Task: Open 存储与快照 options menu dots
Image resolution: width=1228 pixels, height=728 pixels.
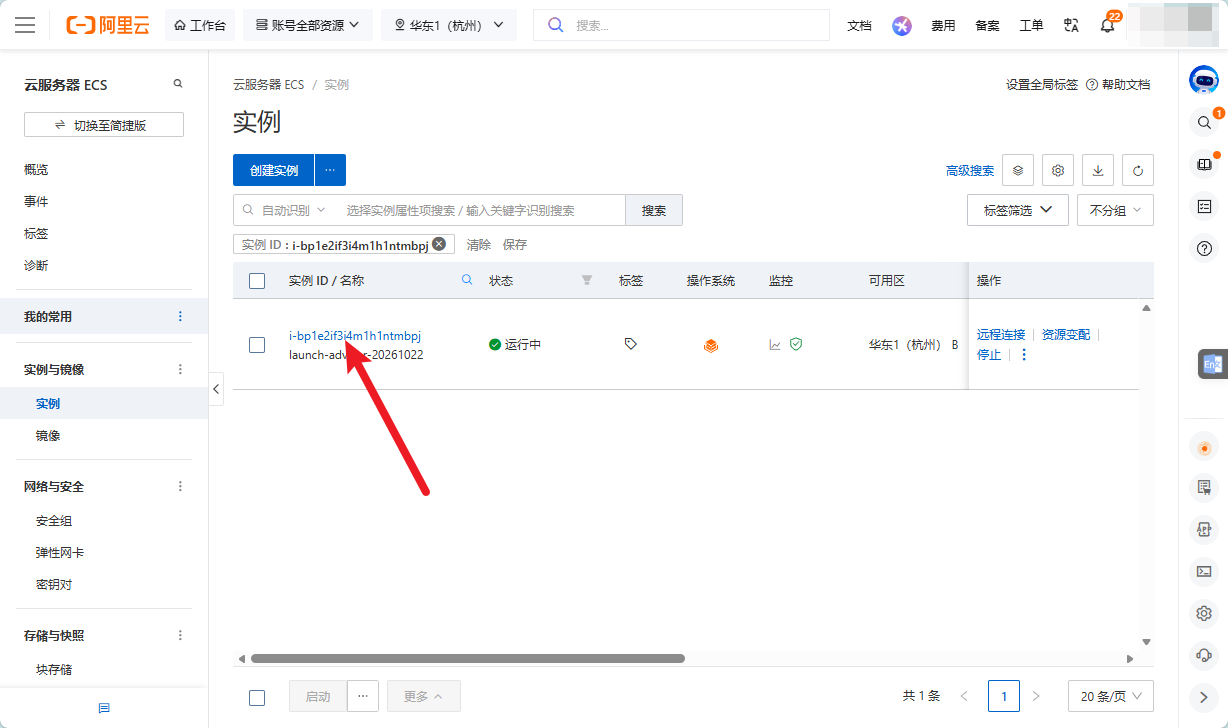Action: tap(181, 635)
